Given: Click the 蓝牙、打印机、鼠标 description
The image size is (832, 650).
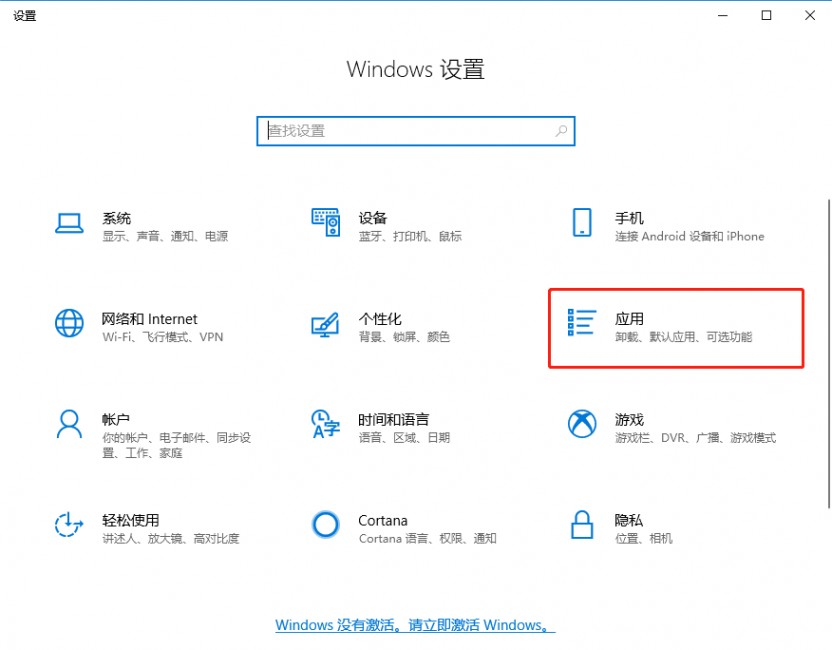Looking at the screenshot, I should (x=410, y=236).
